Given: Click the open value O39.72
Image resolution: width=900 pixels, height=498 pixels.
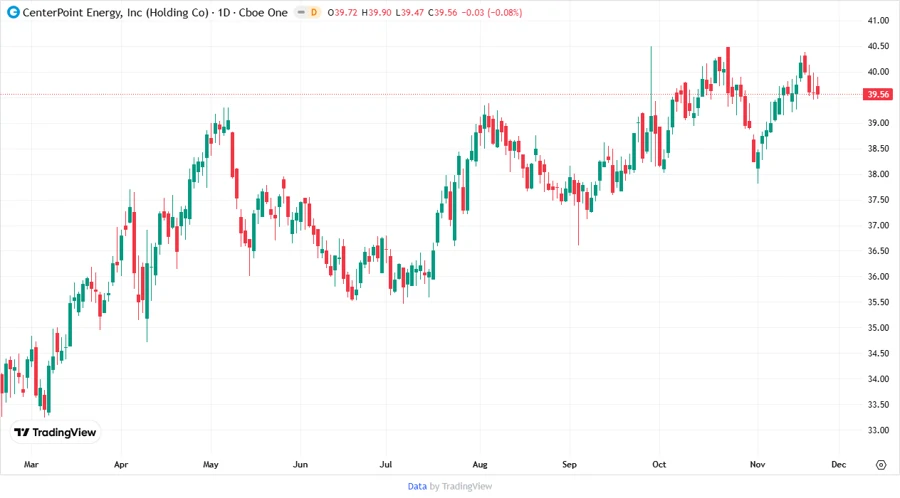Looking at the screenshot, I should click(x=343, y=13).
